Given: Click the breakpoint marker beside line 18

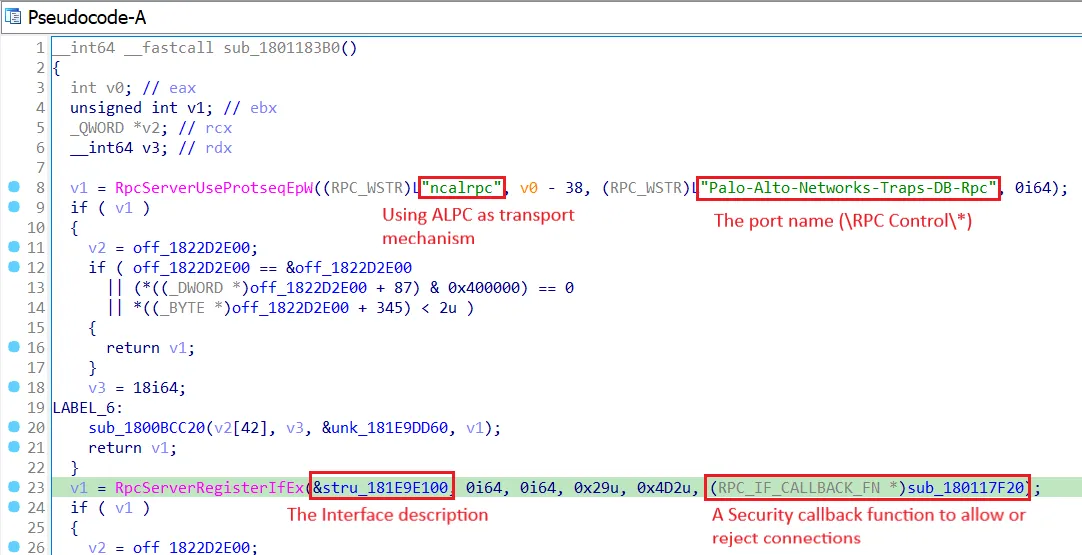Looking at the screenshot, I should (13, 388).
